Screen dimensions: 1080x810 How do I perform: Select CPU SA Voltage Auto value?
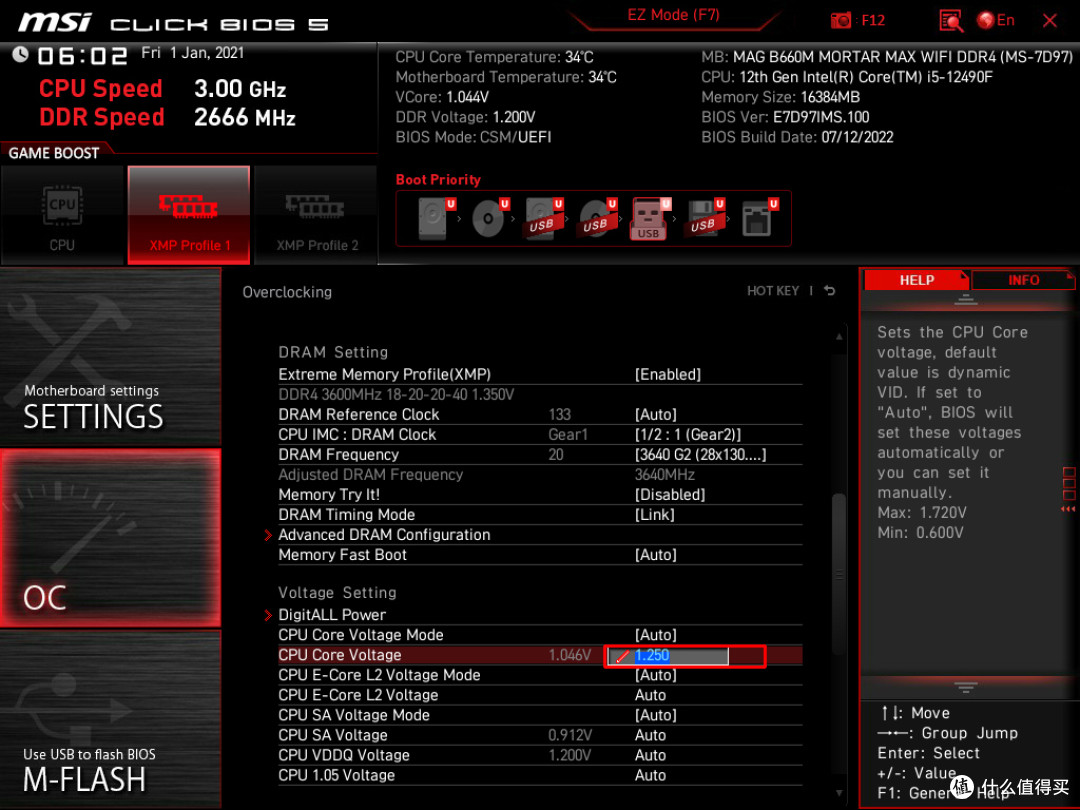650,735
